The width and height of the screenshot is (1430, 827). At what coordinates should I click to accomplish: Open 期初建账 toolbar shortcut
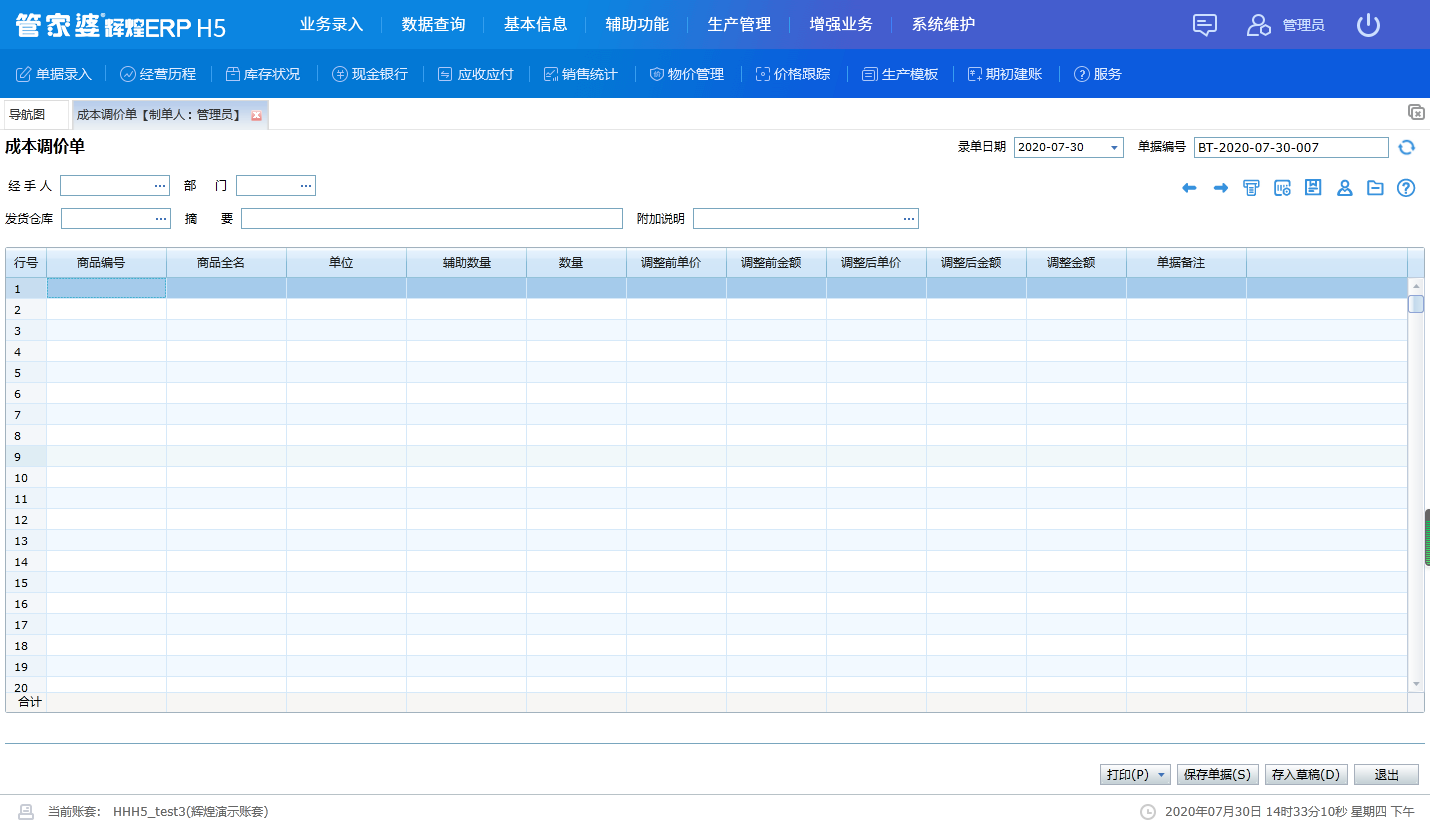[x=1004, y=74]
